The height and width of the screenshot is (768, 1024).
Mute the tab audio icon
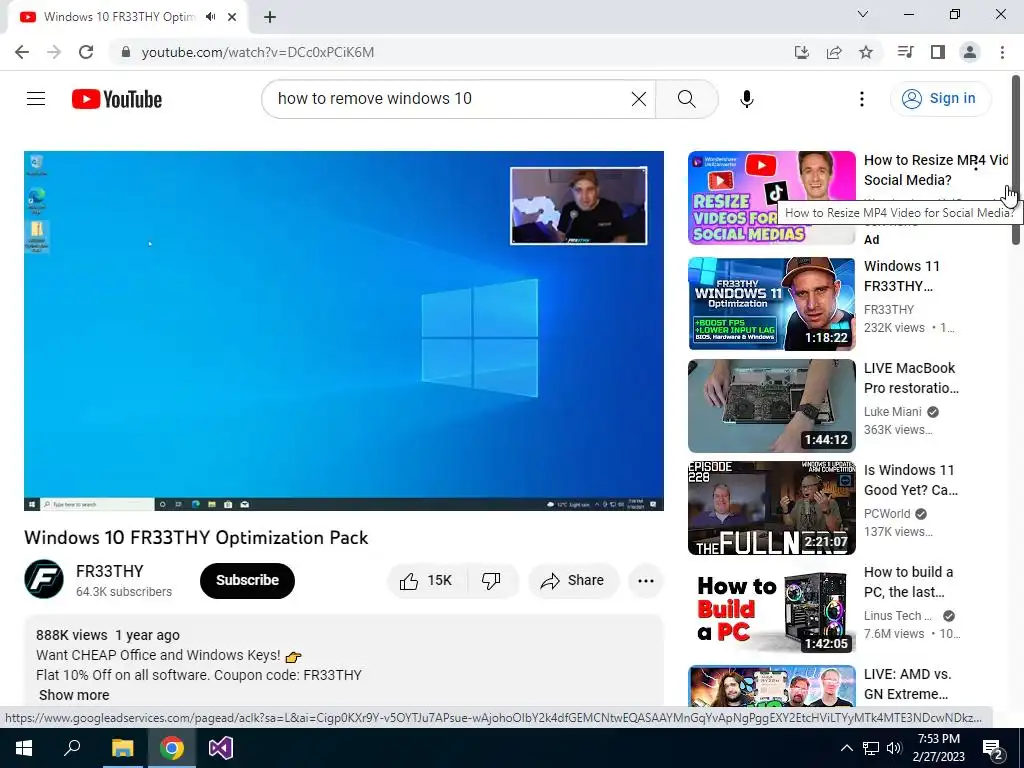click(x=210, y=17)
